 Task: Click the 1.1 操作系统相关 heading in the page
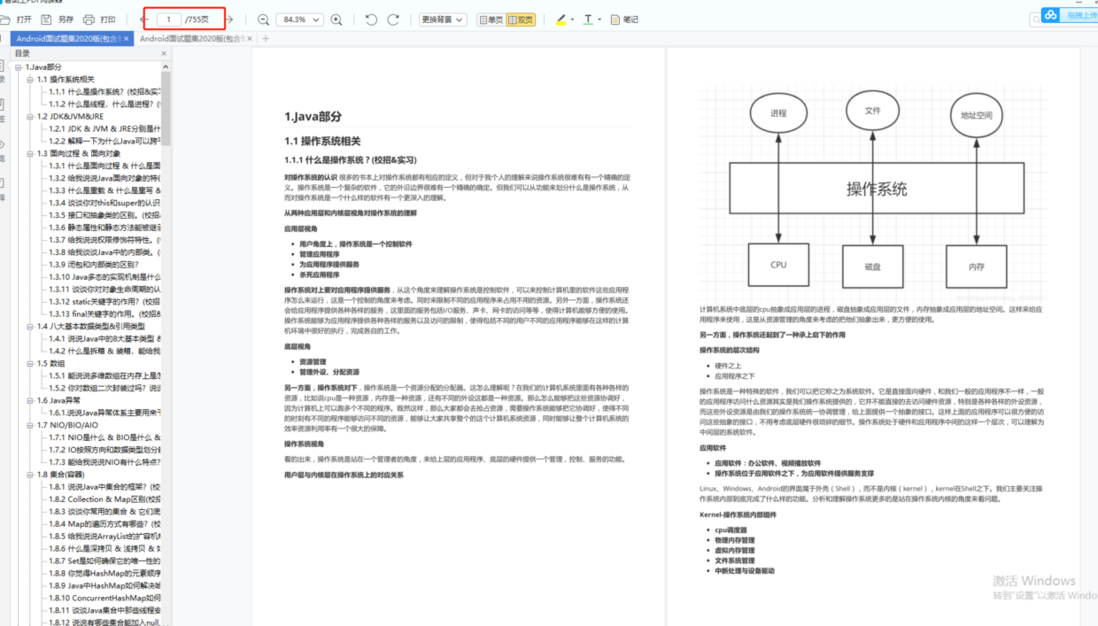click(x=322, y=141)
